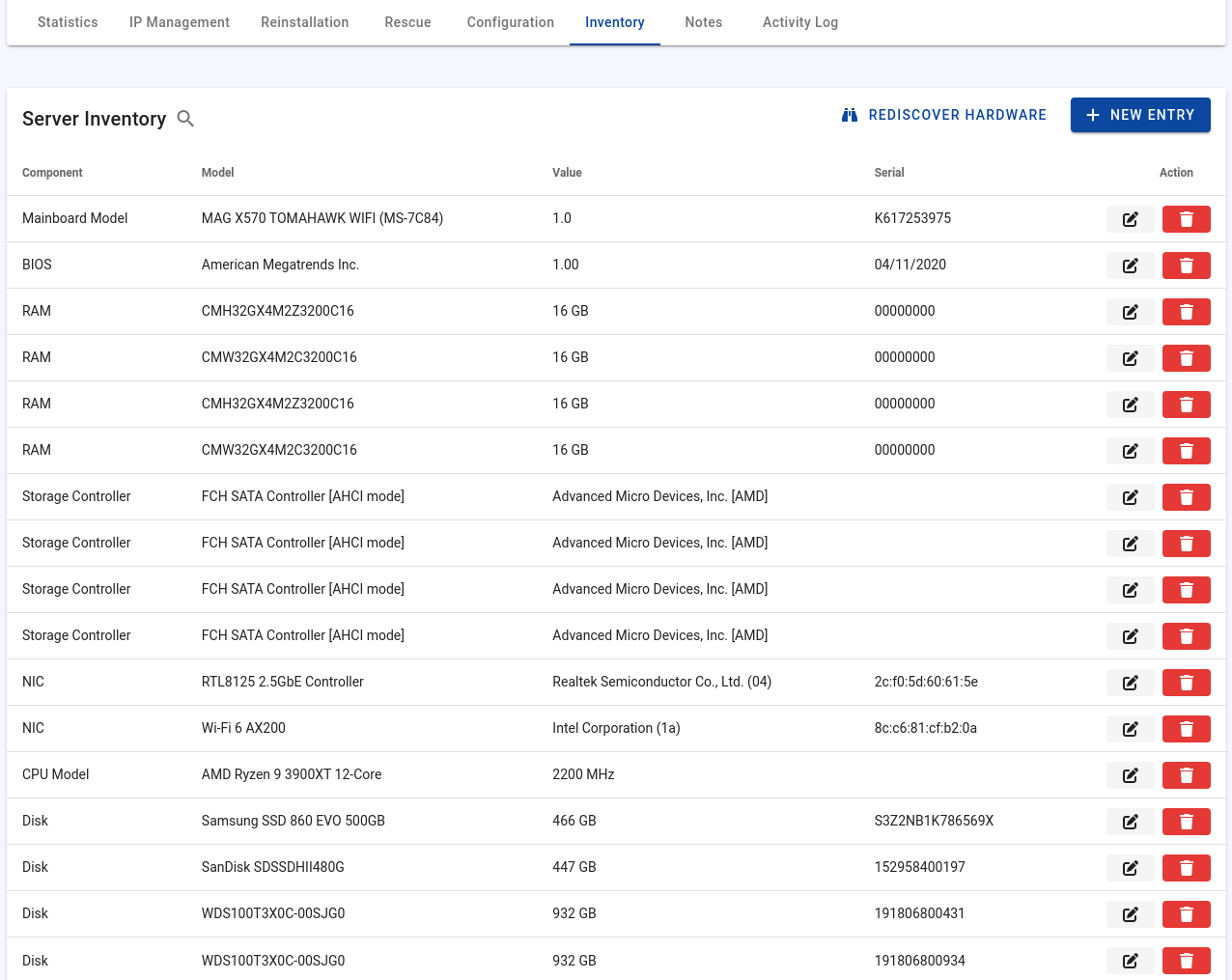Click serial S3Z2NB1K786569X
This screenshot has width=1232, height=980.
click(934, 821)
